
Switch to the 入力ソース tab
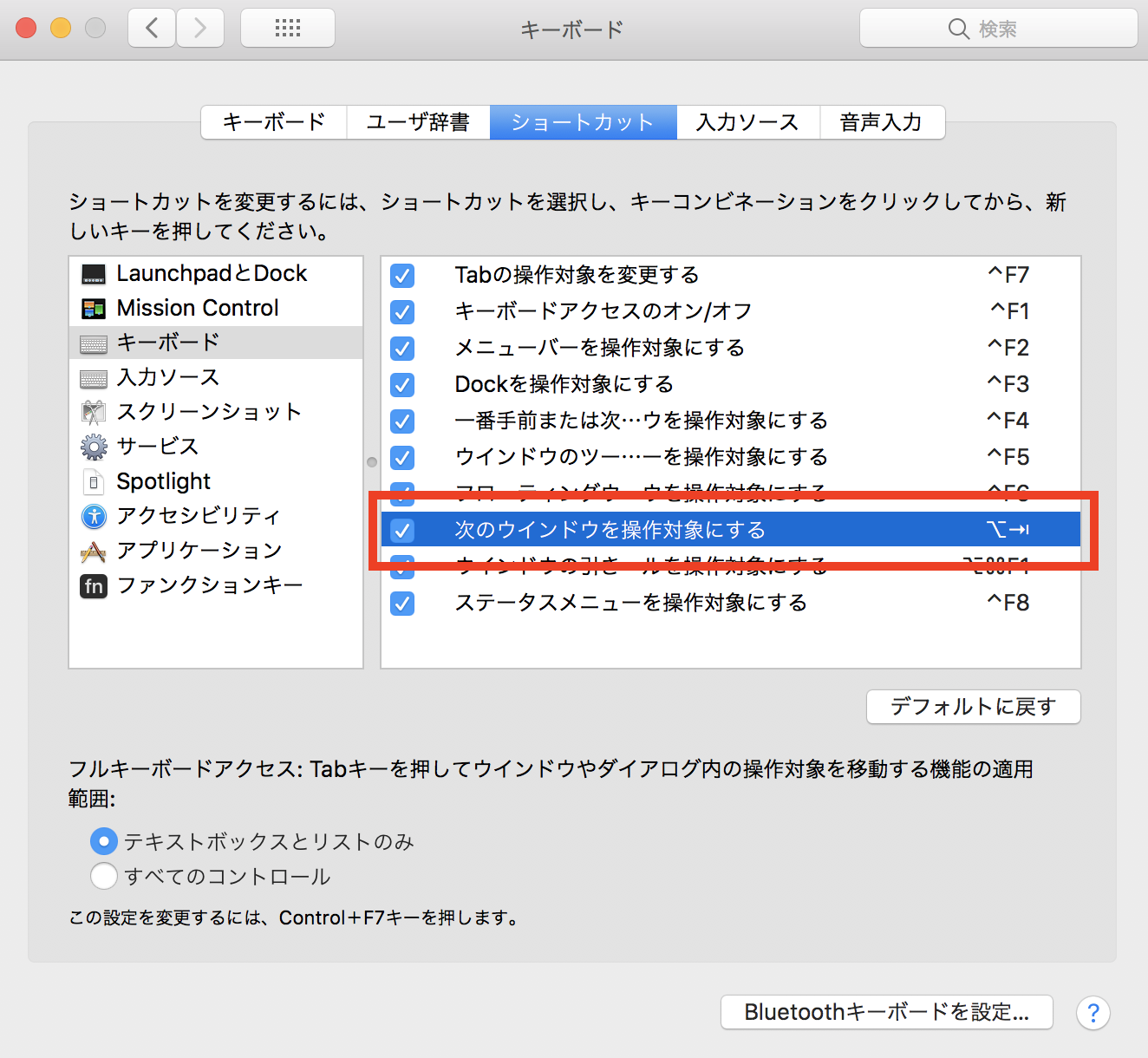tap(747, 122)
